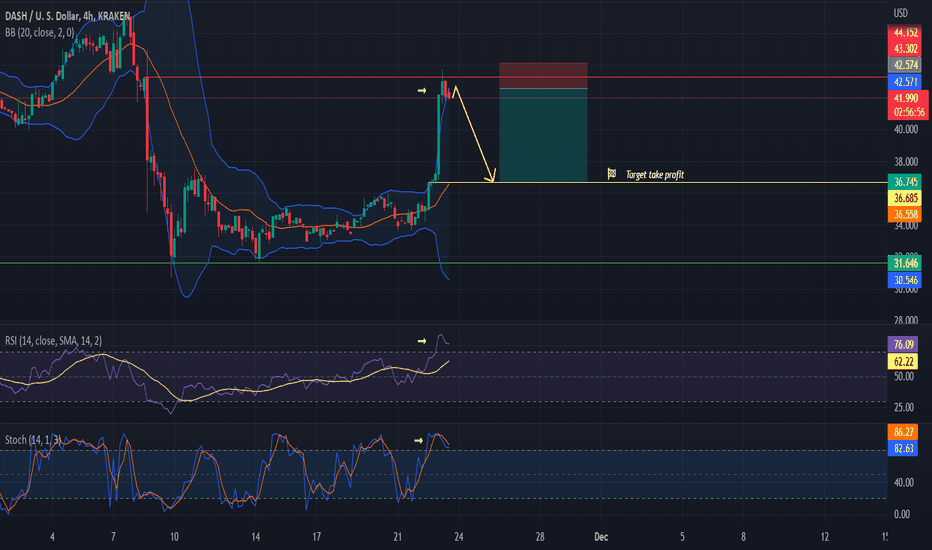Click the small arrow marker in the RSI pane
The height and width of the screenshot is (550, 932).
[421, 341]
